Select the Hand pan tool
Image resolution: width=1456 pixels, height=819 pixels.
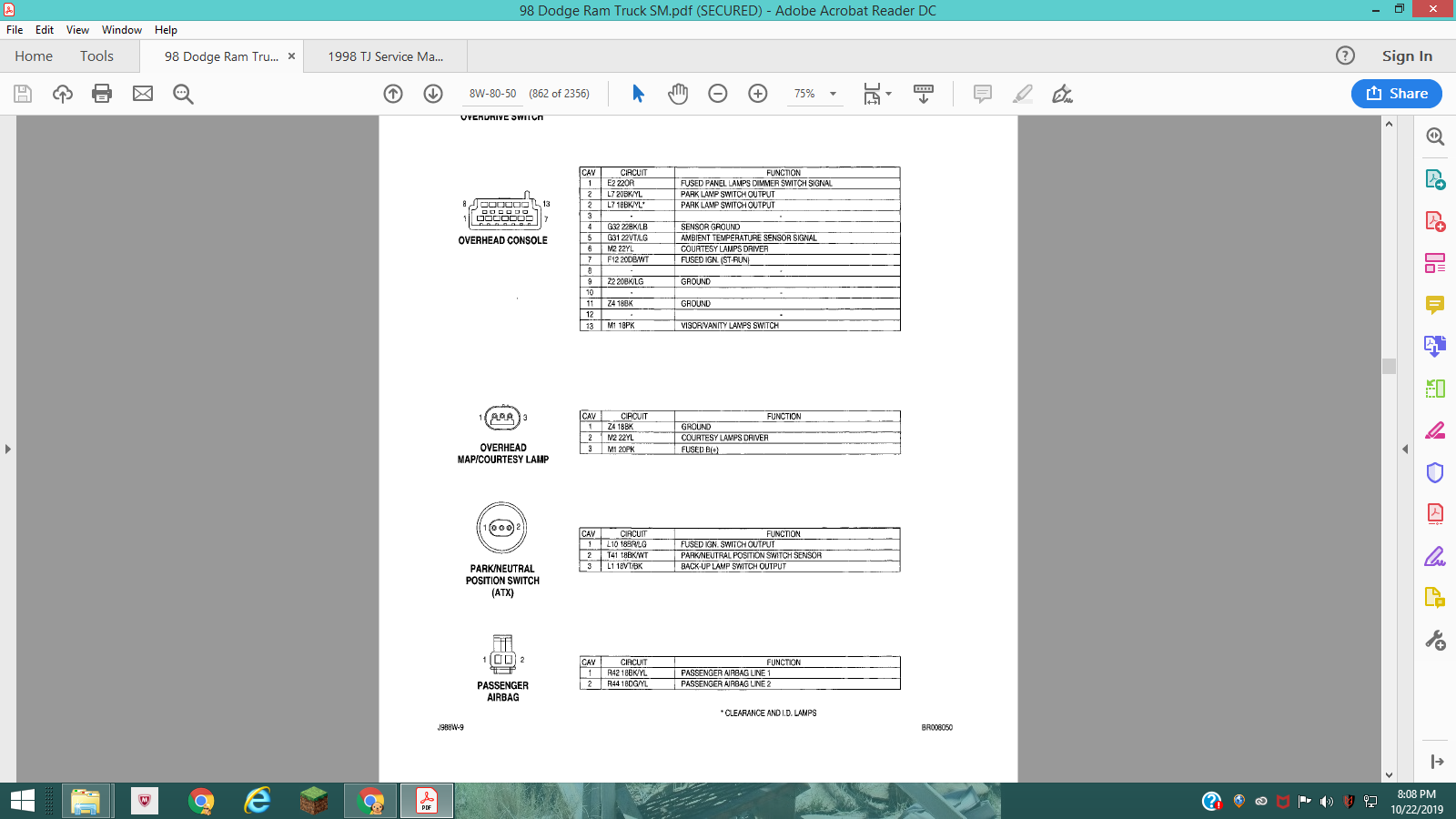(678, 94)
